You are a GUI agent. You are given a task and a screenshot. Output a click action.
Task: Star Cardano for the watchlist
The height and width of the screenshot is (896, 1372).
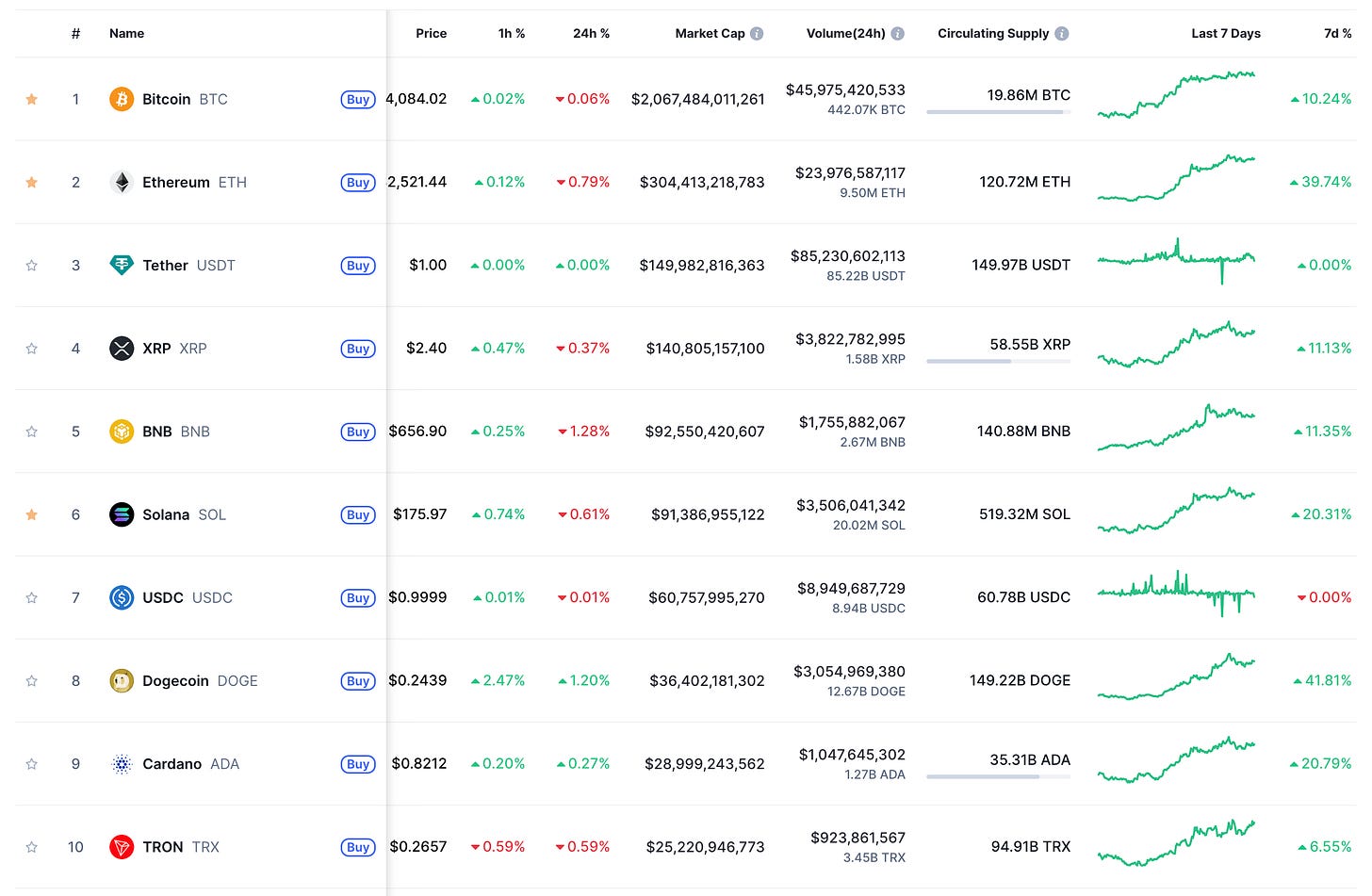click(x=31, y=764)
